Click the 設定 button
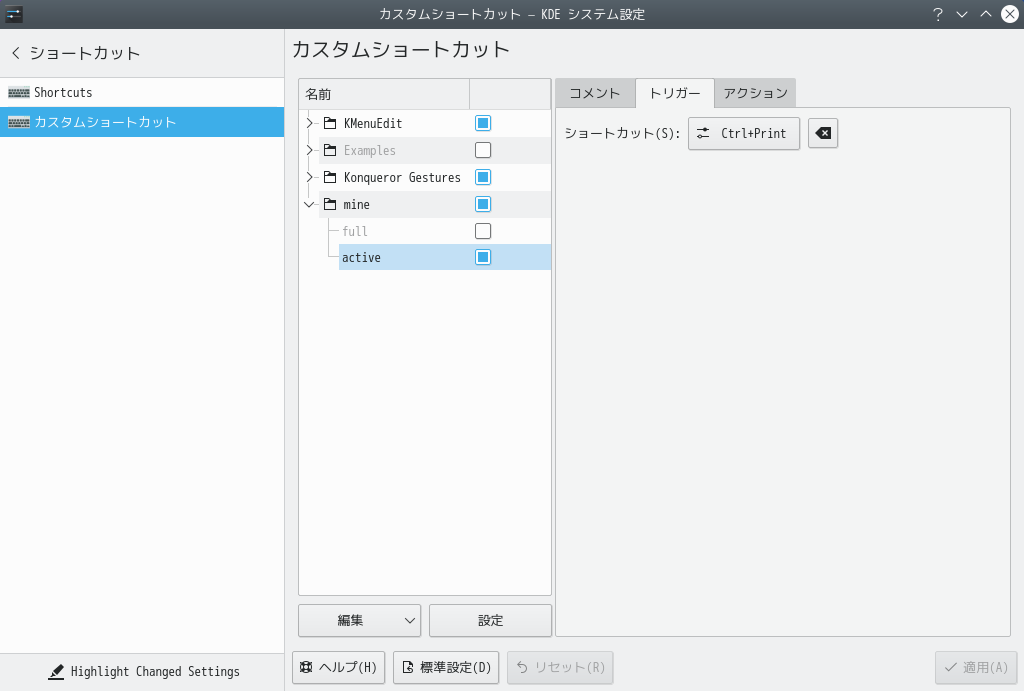Screen dimensions: 1024x691 [x=490, y=620]
